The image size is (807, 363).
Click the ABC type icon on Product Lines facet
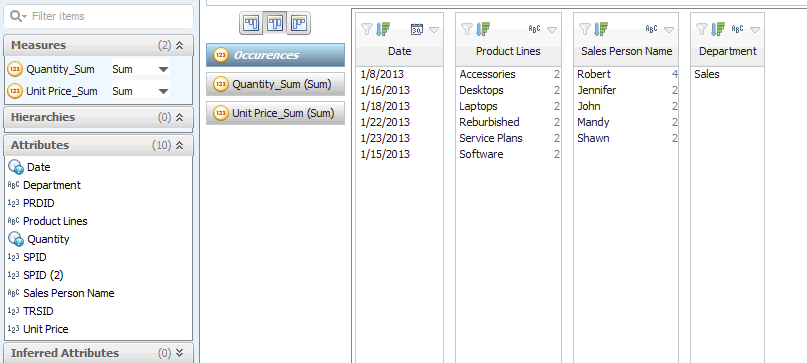click(535, 29)
